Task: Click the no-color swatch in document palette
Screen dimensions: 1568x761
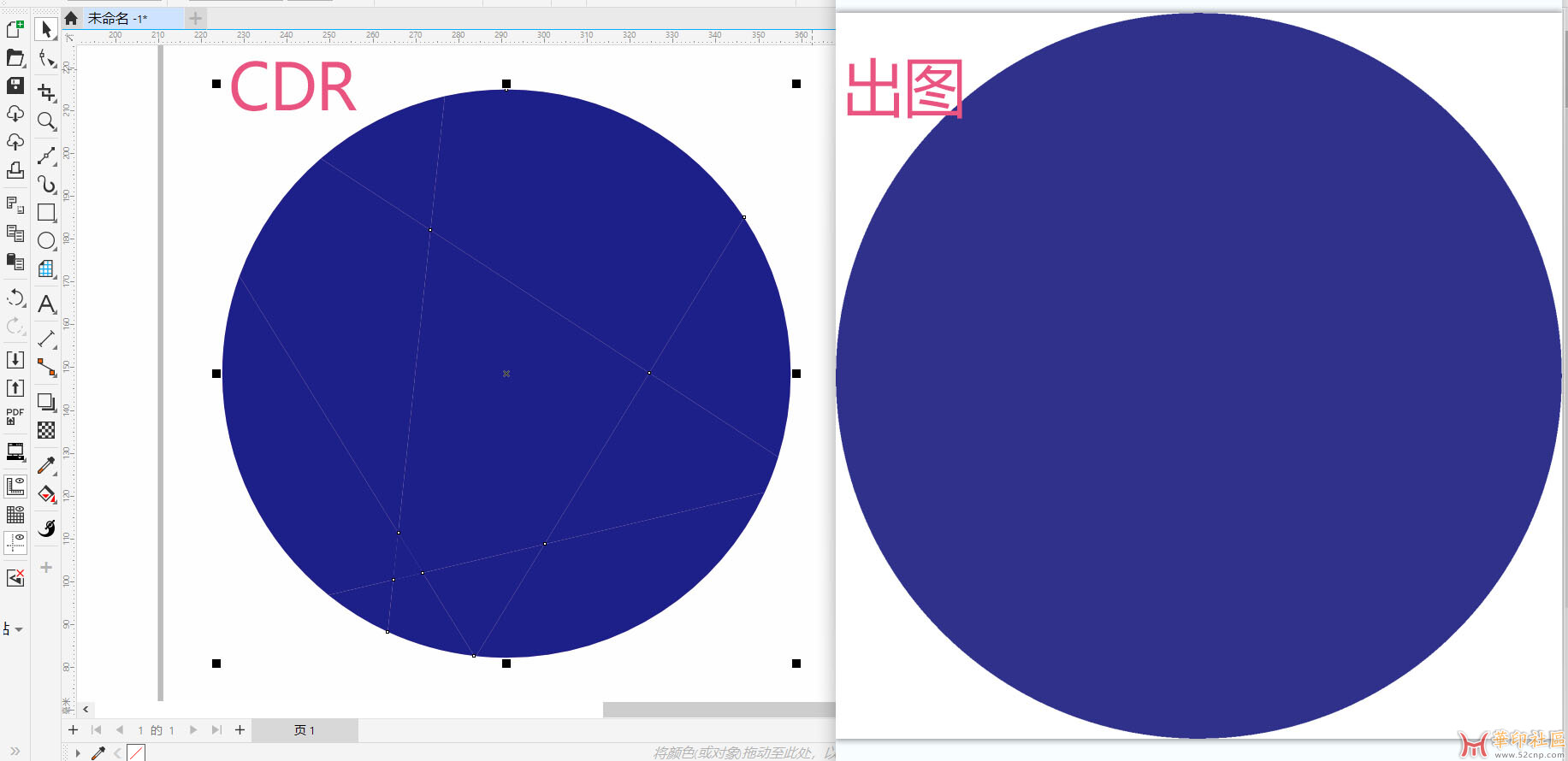Action: [x=136, y=753]
